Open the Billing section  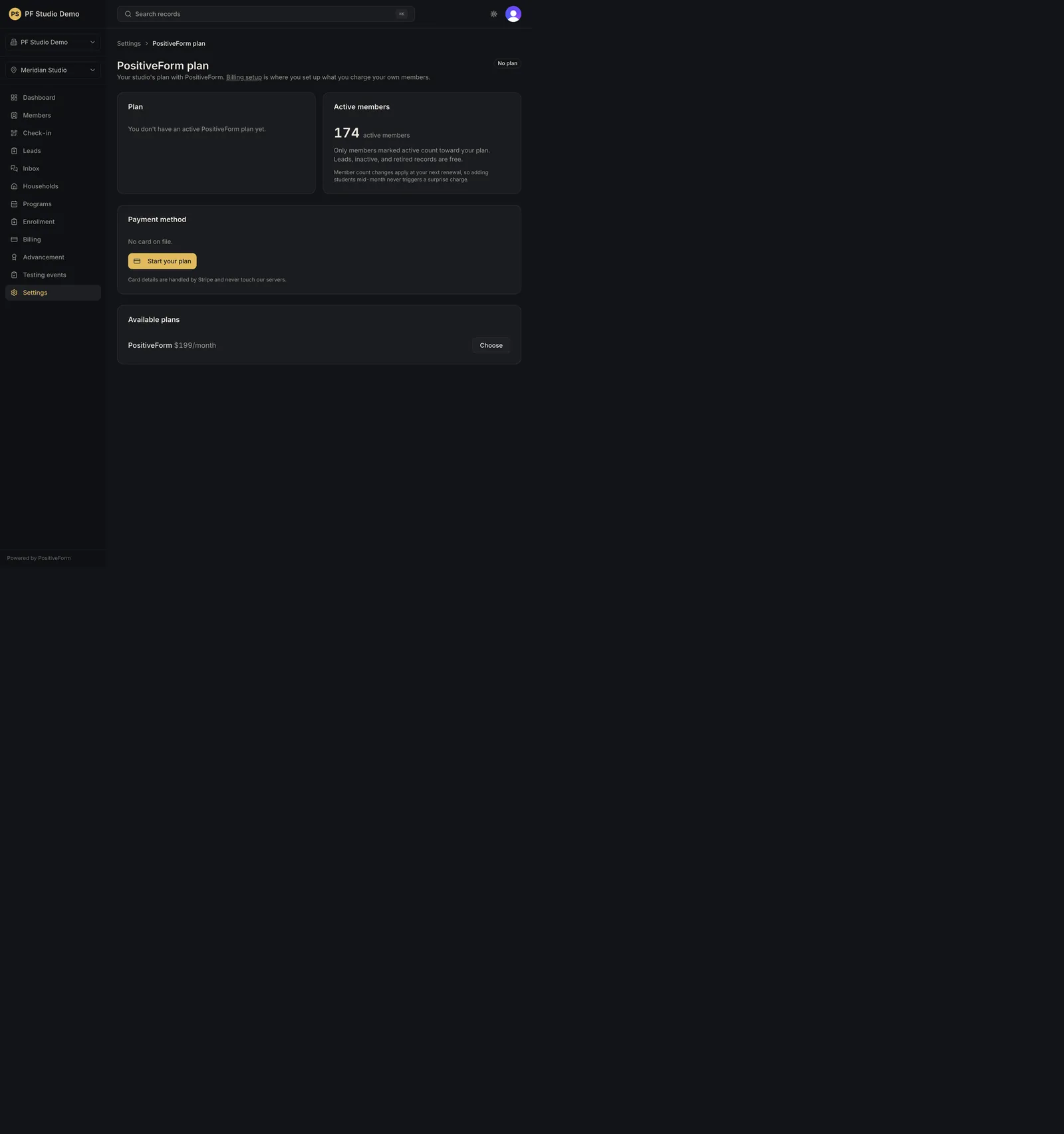[53, 239]
